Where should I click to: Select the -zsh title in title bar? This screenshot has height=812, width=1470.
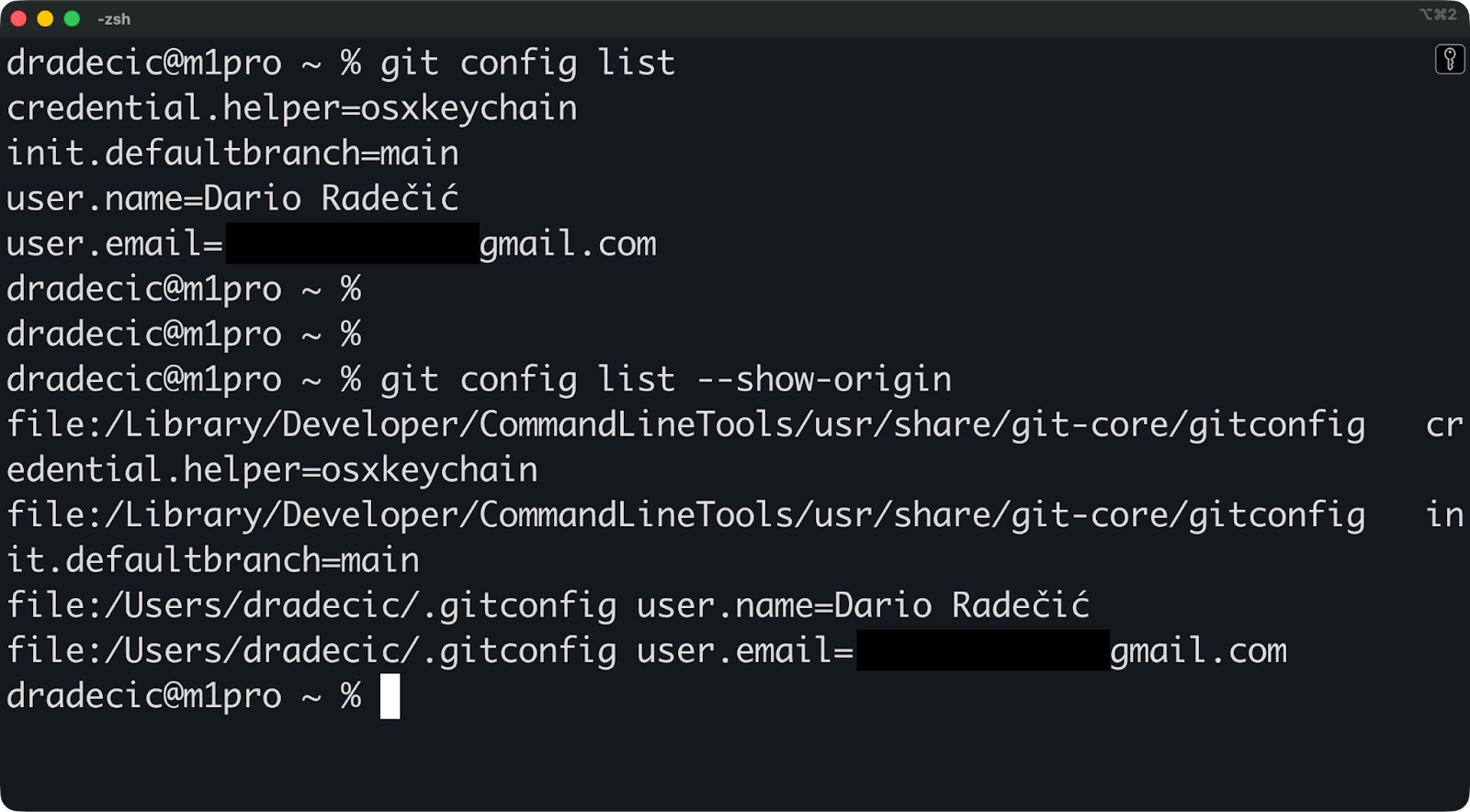112,18
